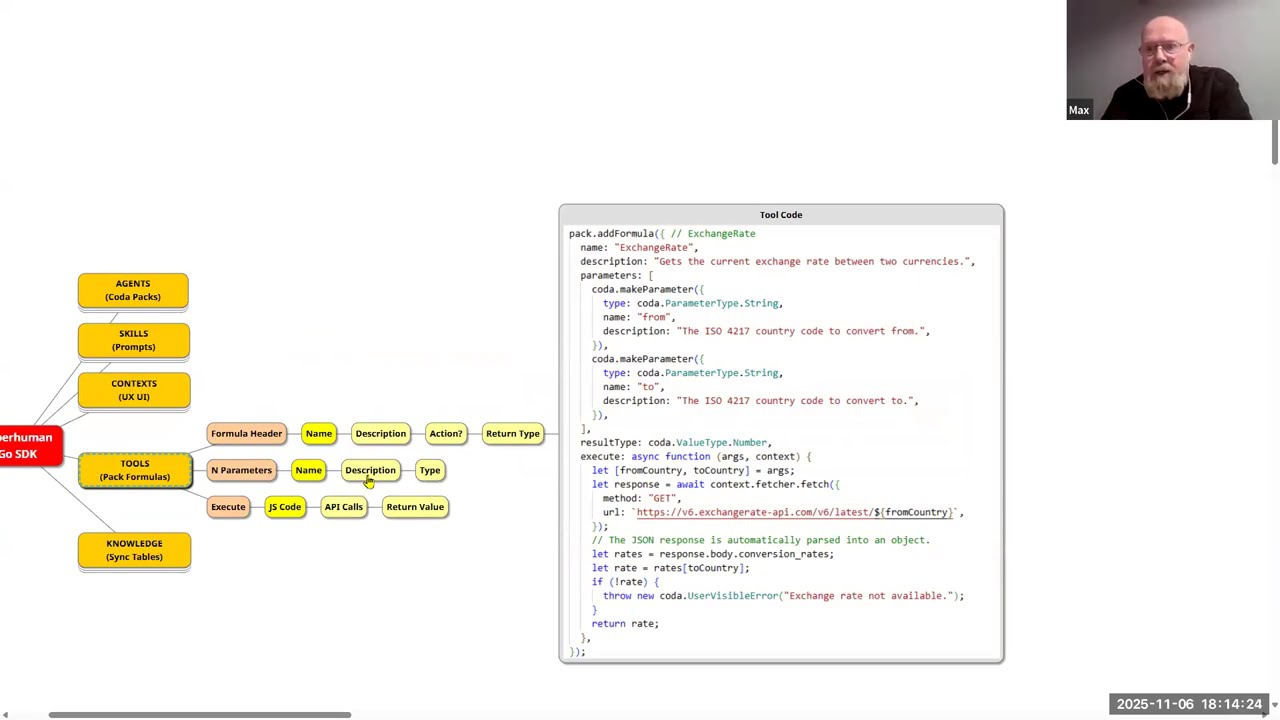
Task: Click the horizontal scrollbar thumb at the bottom
Action: 199,715
